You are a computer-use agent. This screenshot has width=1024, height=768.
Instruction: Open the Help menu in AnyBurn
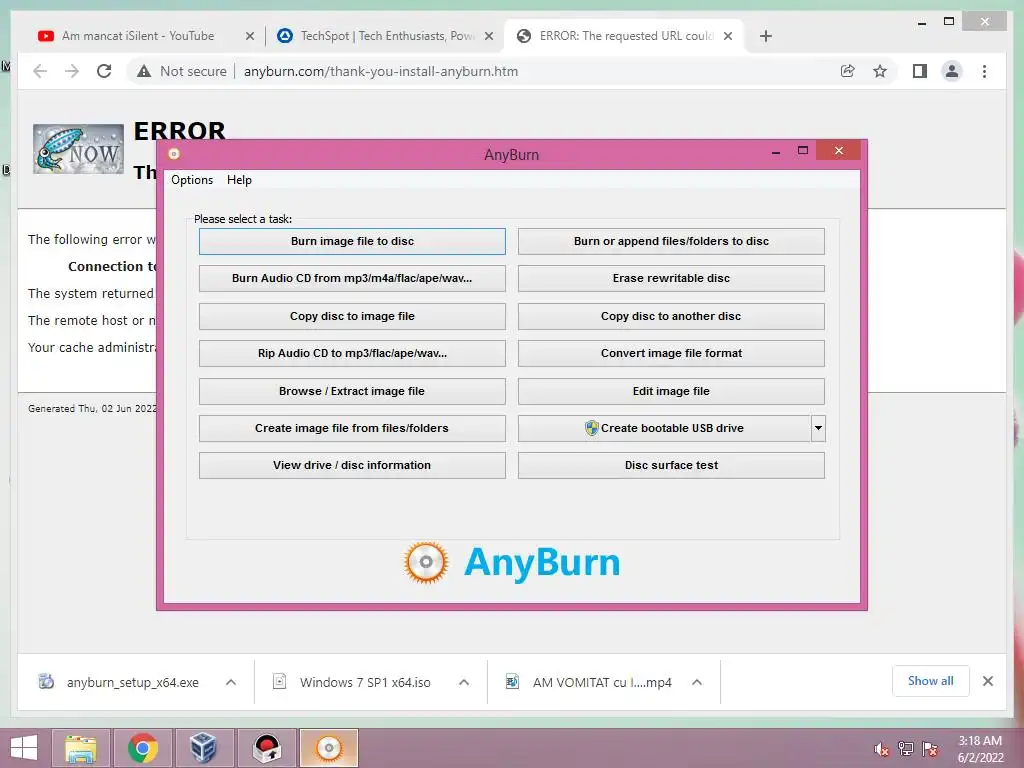tap(239, 180)
